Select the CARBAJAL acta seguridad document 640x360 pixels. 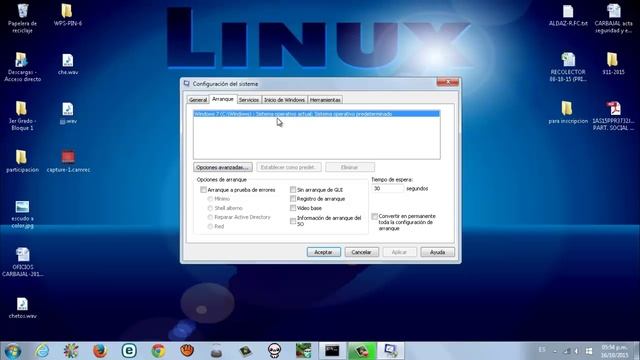point(613,18)
